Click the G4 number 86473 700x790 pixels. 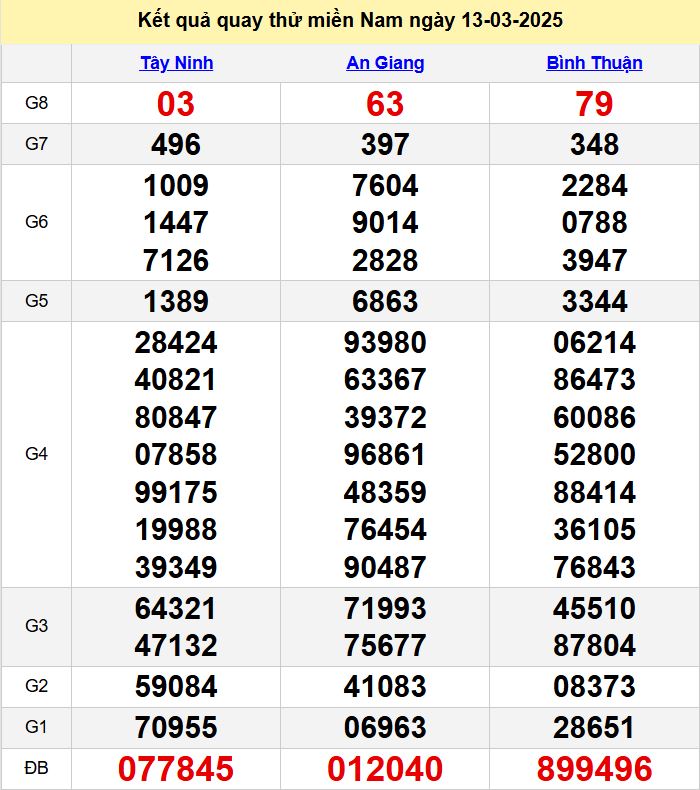point(594,380)
